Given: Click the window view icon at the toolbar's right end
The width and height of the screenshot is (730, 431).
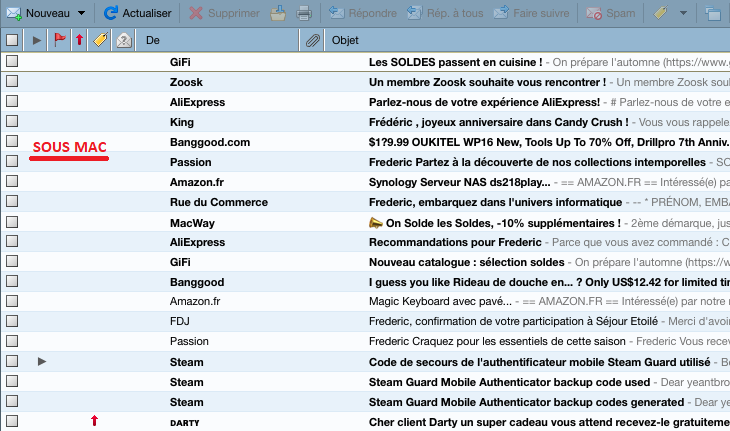Looking at the screenshot, I should point(713,14).
